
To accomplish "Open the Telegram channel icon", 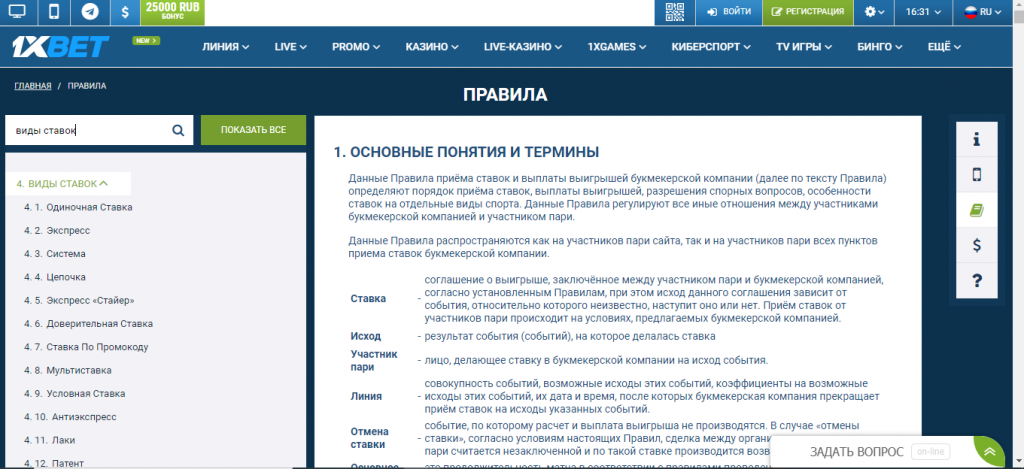I will [90, 12].
